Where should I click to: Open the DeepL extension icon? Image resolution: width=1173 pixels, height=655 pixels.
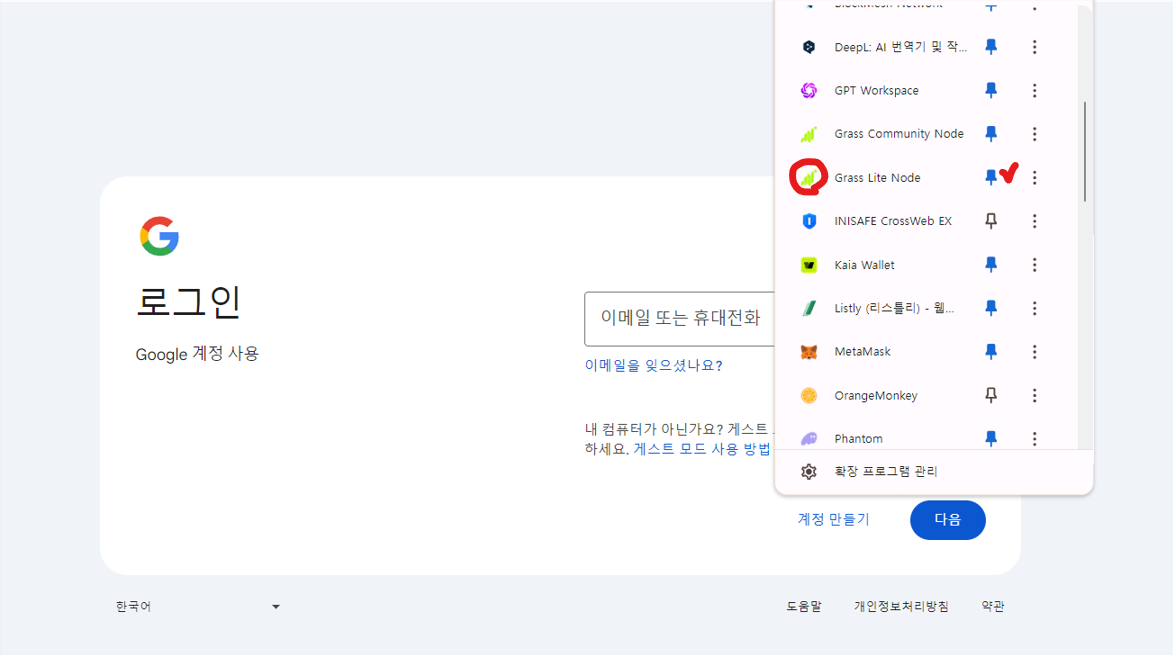pos(809,46)
